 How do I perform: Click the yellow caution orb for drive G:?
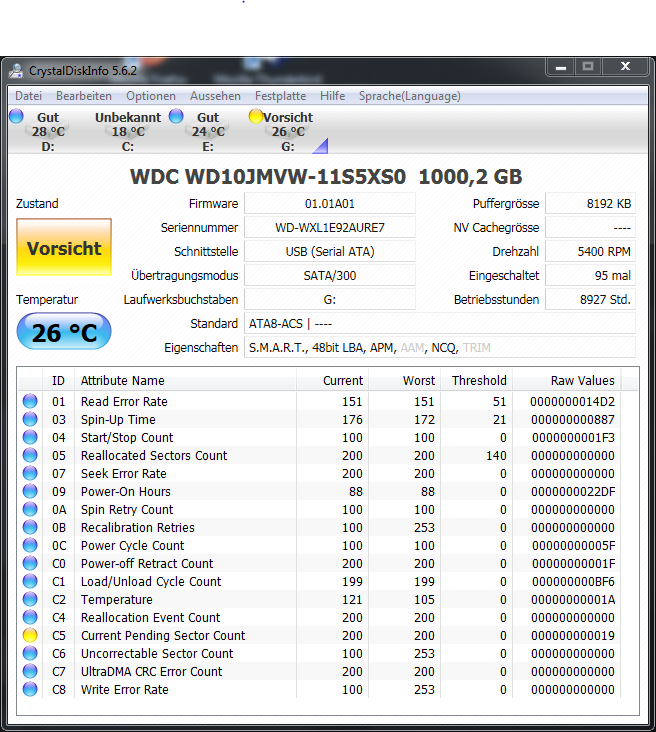(256, 116)
